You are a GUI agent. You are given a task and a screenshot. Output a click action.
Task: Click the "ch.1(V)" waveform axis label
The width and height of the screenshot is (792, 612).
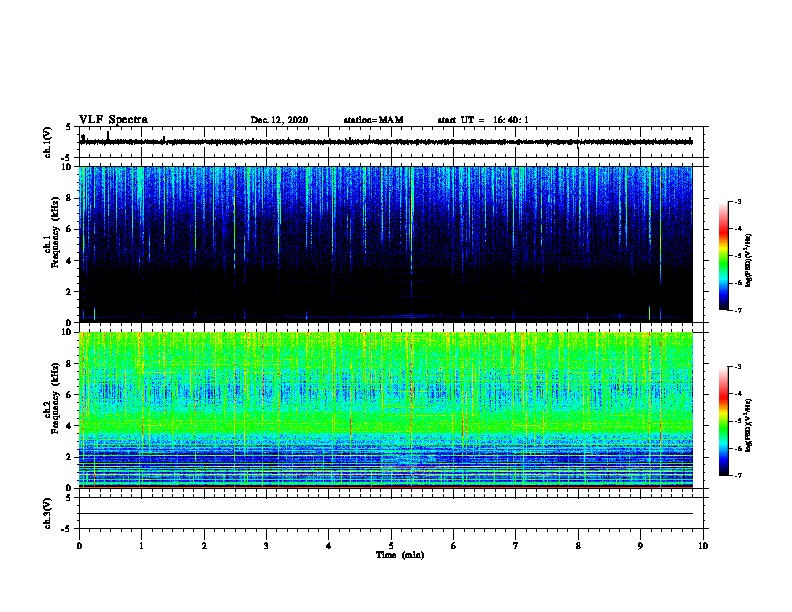[x=47, y=142]
